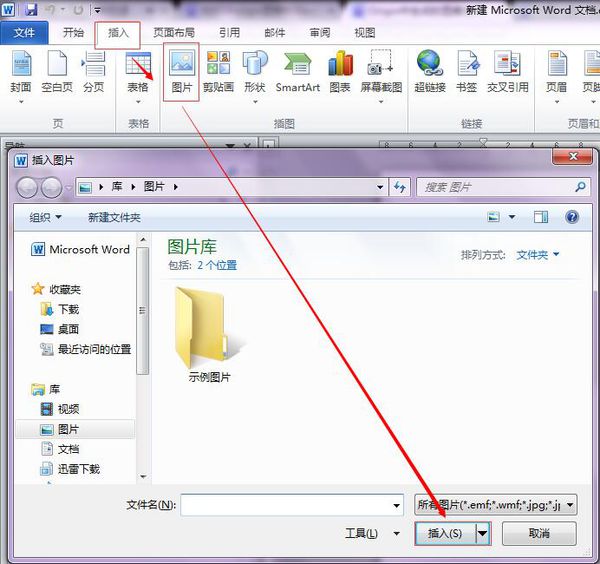Click the blue help question mark icon
Viewport: 600px width, 564px height.
pyautogui.click(x=572, y=217)
